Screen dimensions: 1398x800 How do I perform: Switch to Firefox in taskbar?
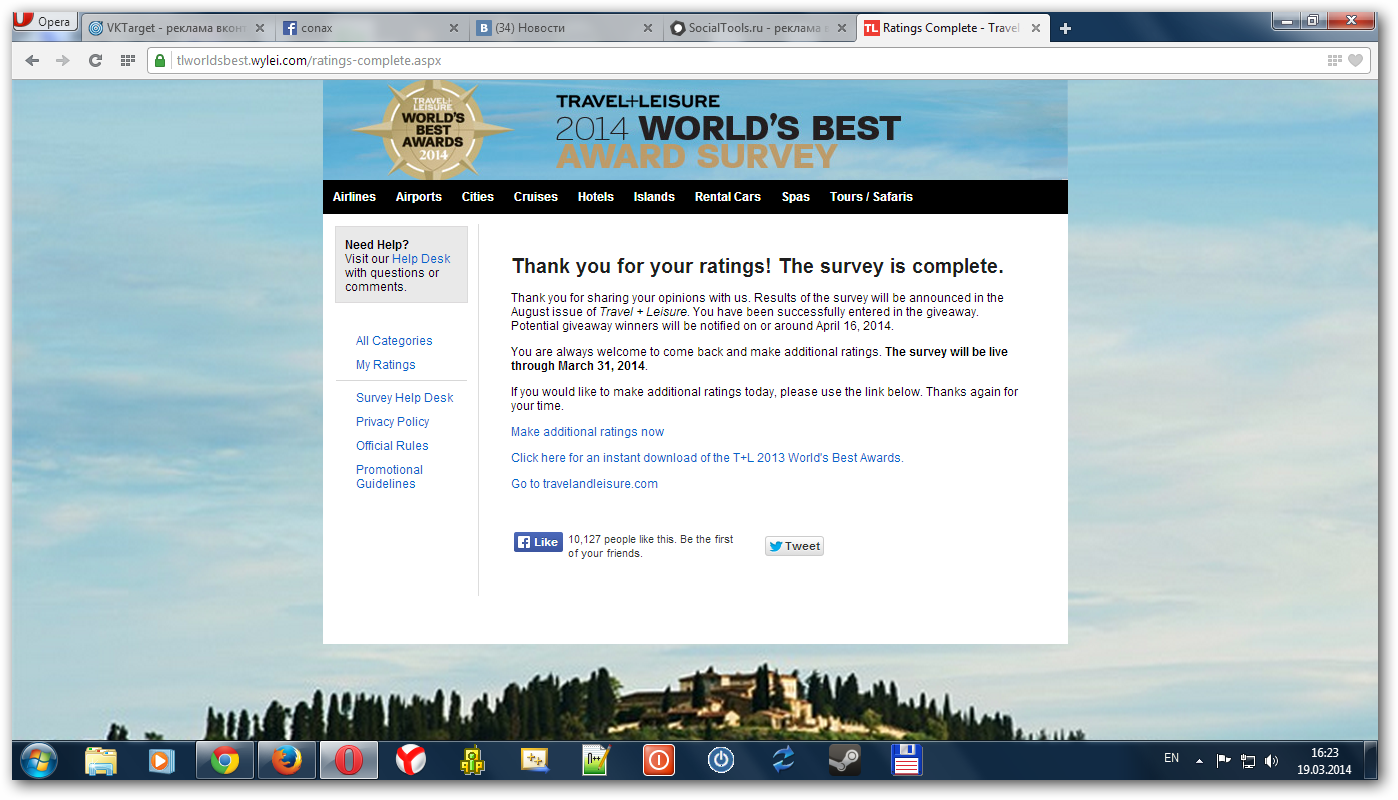[x=286, y=761]
